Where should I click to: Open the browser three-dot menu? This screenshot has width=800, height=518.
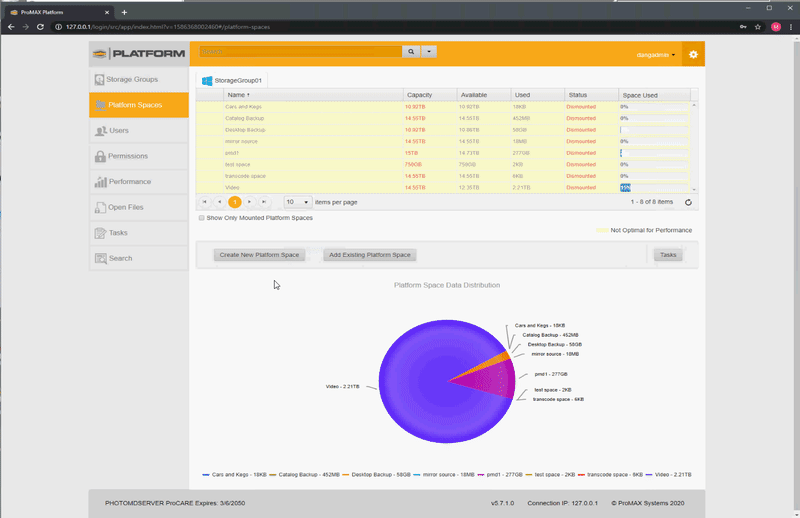pyautogui.click(x=791, y=27)
